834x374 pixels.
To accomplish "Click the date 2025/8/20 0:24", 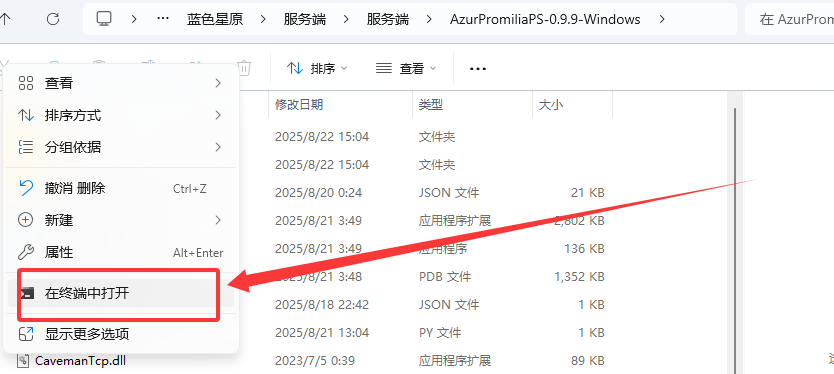I will [x=319, y=193].
